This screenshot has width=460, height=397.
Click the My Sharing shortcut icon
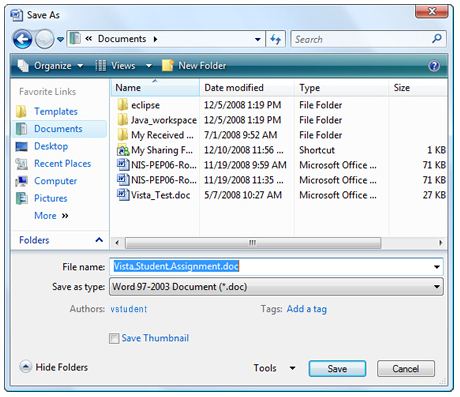[x=123, y=150]
